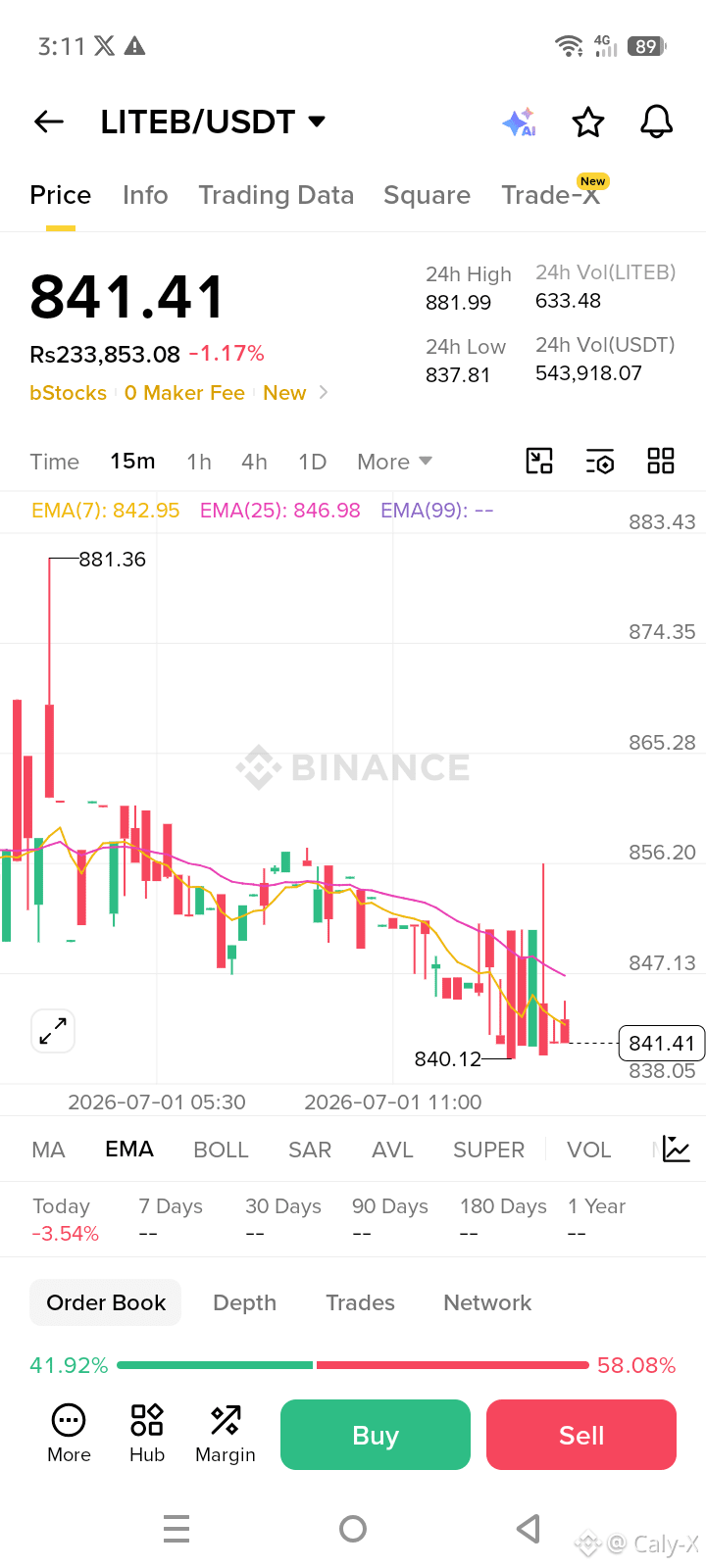This screenshot has height=1568, width=706.
Task: Tap the Rs233,853.08 converted price
Action: [105, 354]
